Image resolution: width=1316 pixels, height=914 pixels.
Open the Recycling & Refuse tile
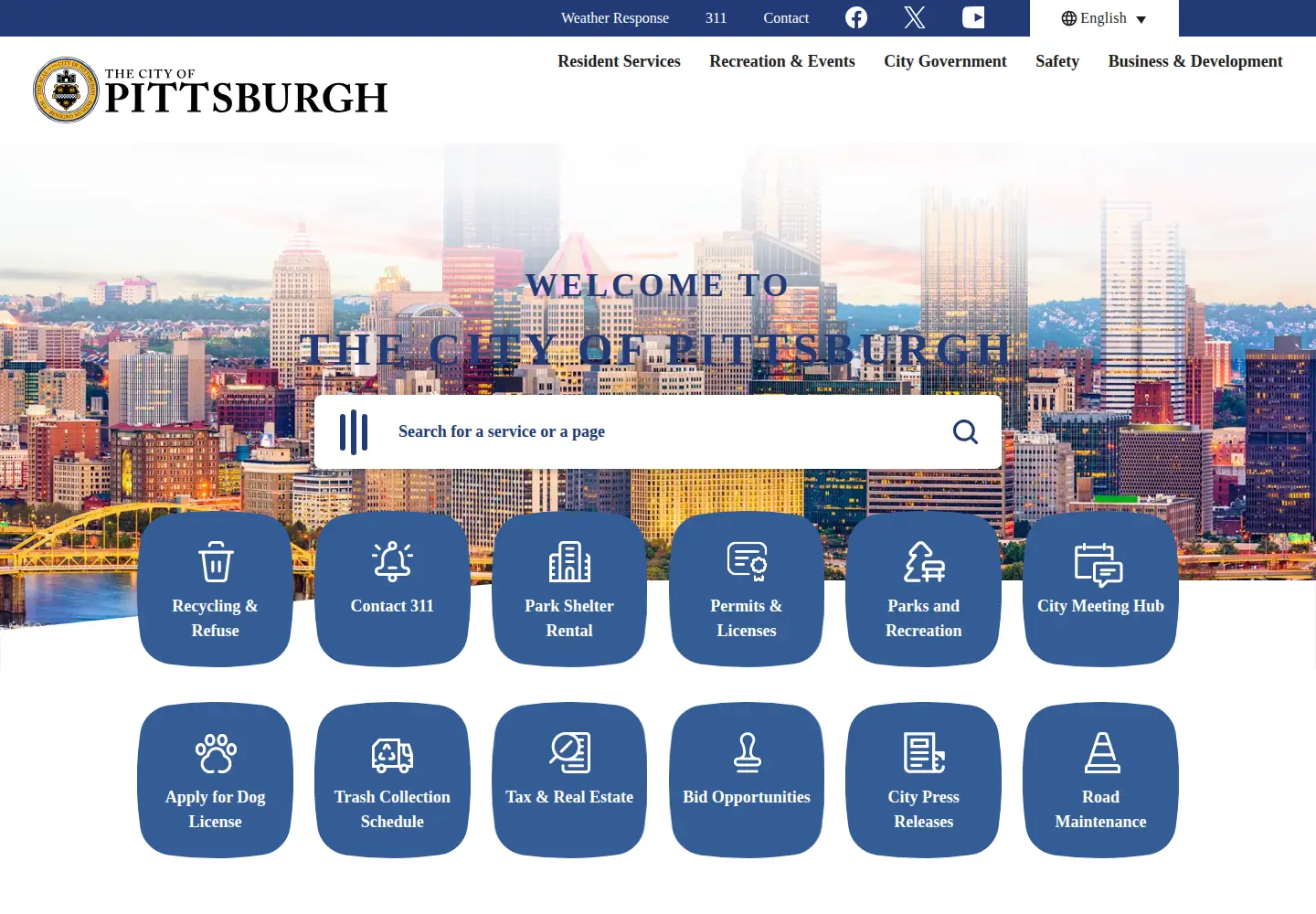click(x=215, y=589)
